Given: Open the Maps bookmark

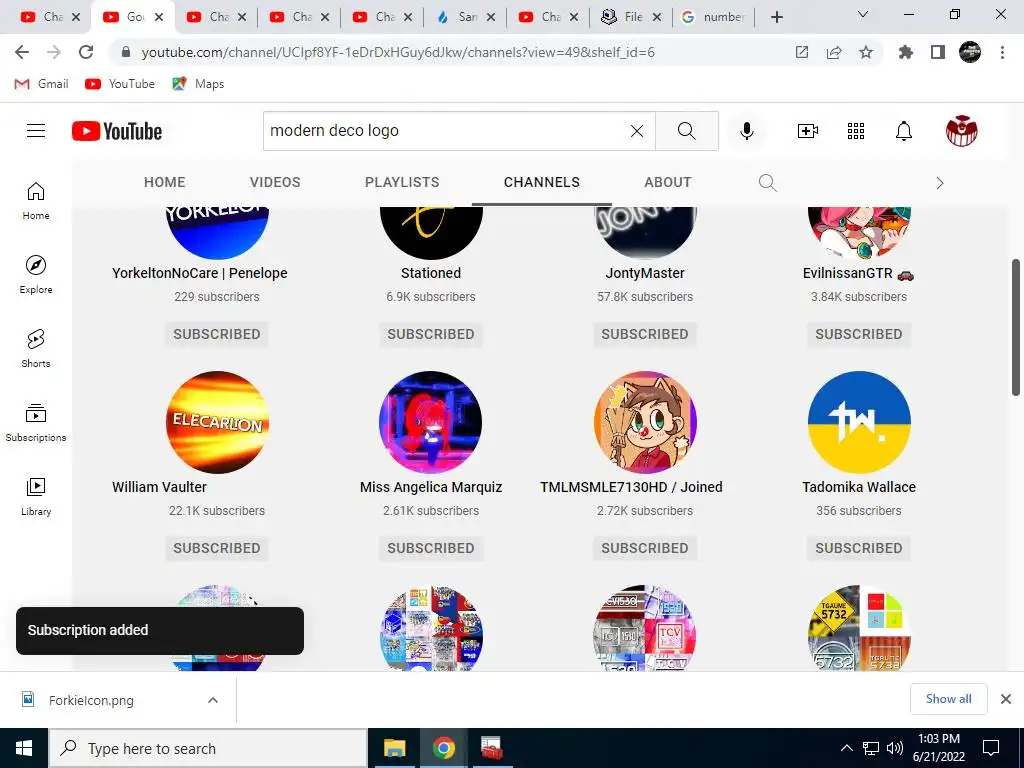Looking at the screenshot, I should pyautogui.click(x=198, y=84).
